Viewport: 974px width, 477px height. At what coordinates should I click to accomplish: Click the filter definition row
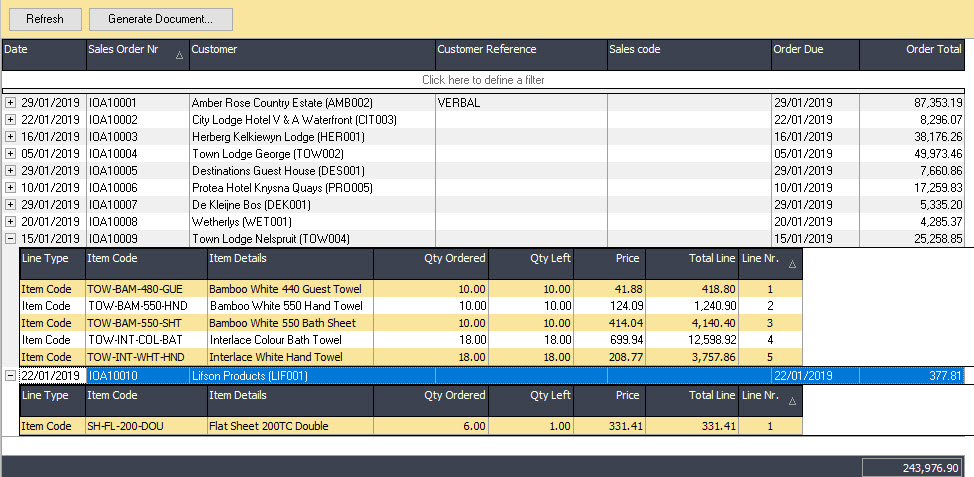pyautogui.click(x=482, y=80)
